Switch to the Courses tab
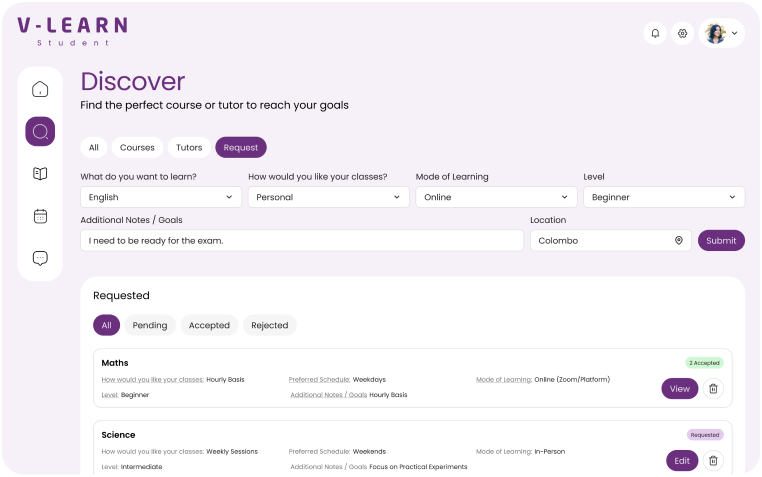 click(x=137, y=148)
